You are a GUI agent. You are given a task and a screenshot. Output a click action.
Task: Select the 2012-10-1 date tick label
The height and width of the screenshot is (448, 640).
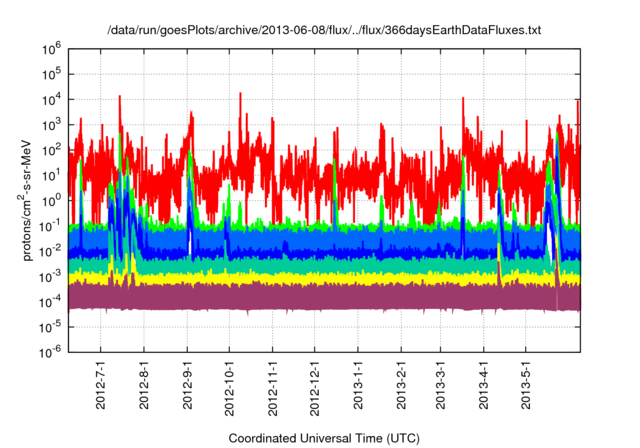coord(229,388)
